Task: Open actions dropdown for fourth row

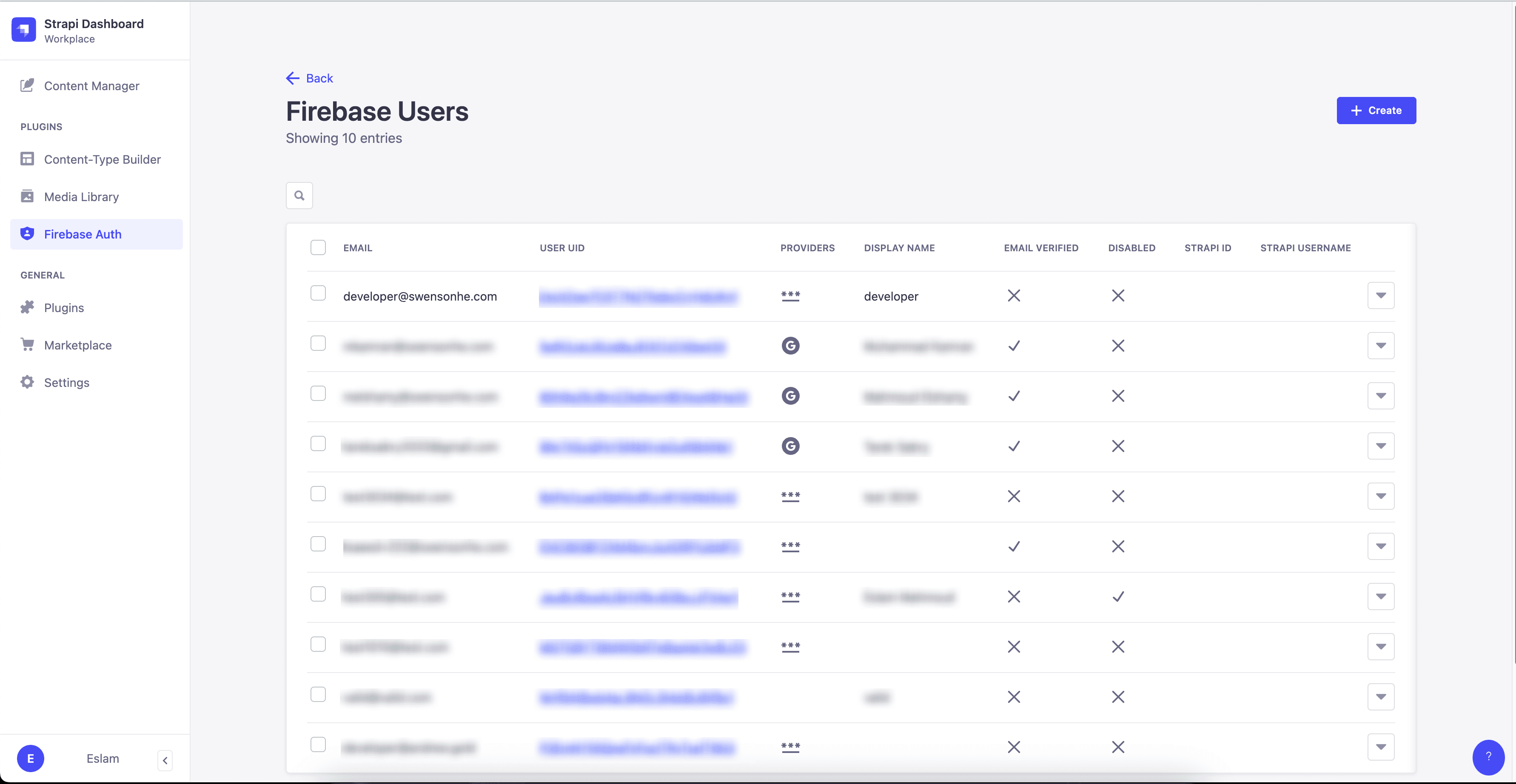Action: pos(1381,446)
